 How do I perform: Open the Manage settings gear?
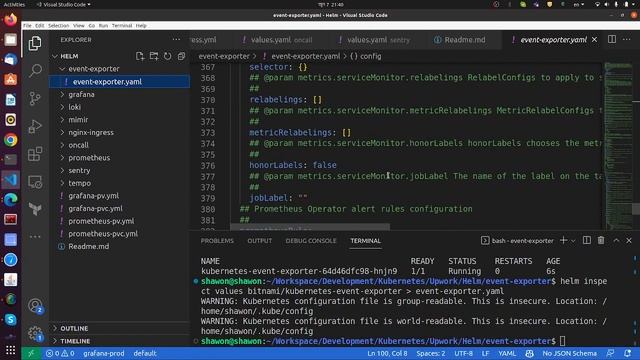tap(35, 333)
